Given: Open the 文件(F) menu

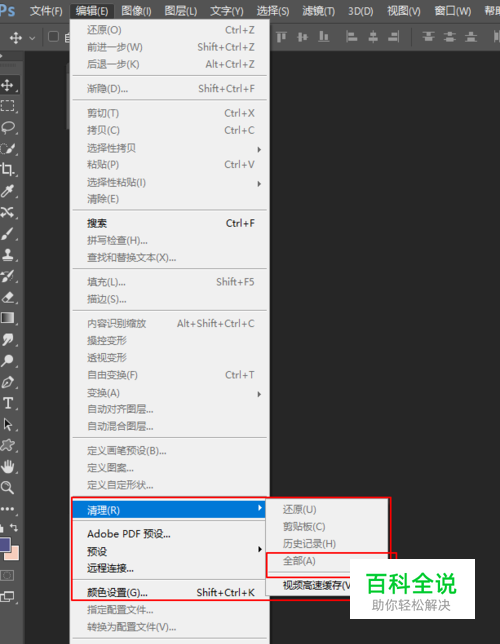Looking at the screenshot, I should click(x=46, y=11).
